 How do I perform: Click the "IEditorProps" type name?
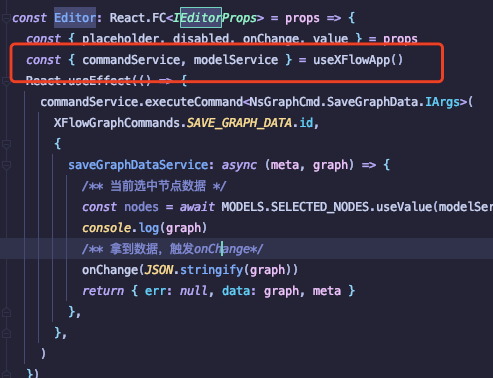point(215,18)
